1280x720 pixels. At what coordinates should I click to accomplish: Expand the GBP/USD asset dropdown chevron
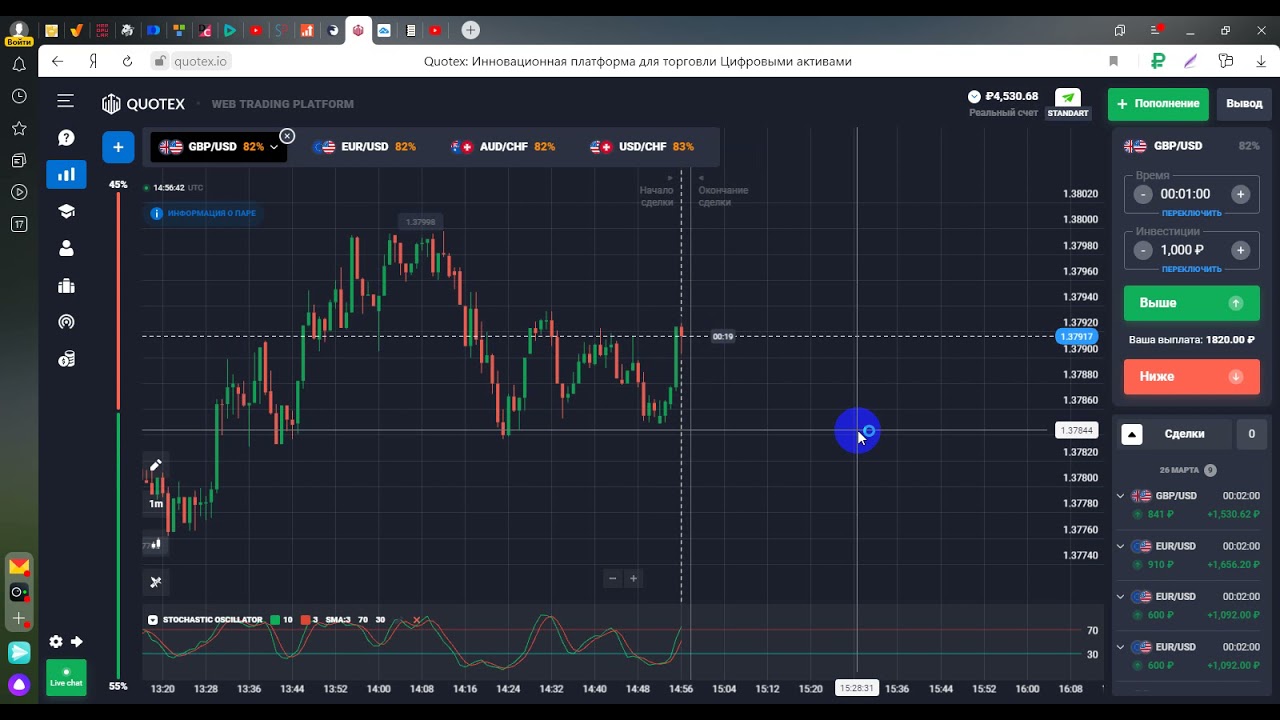click(x=273, y=147)
